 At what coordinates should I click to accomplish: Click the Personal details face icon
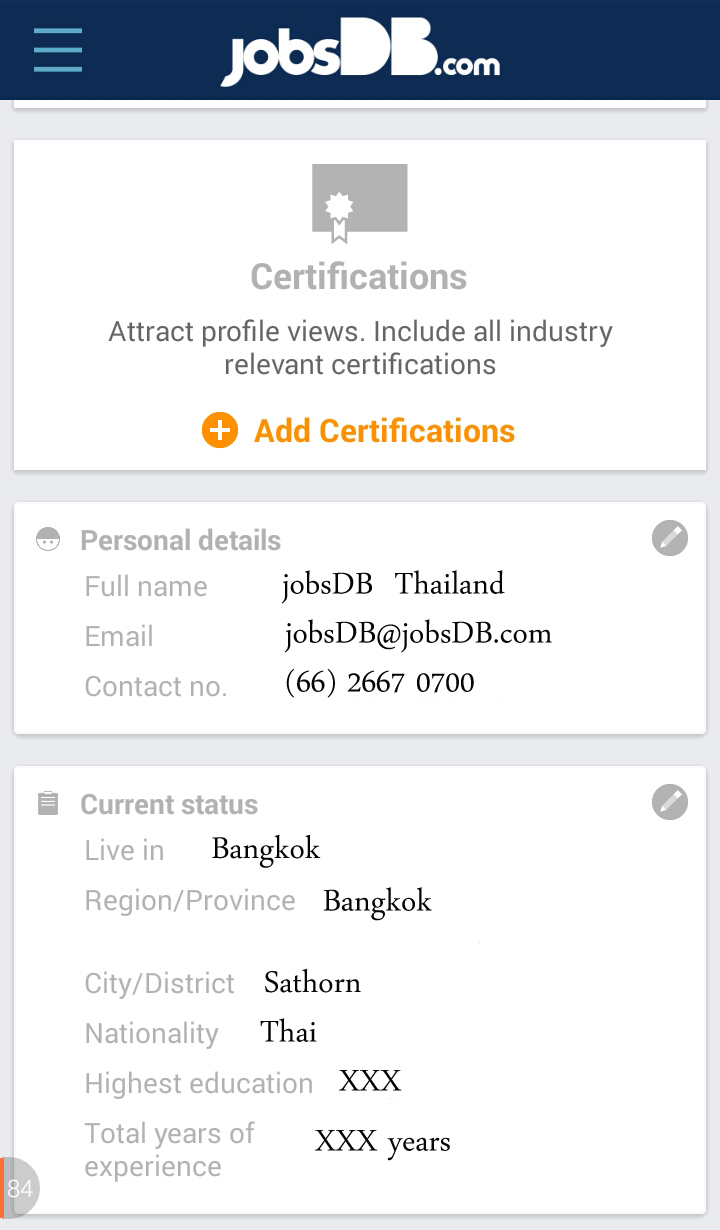point(48,540)
